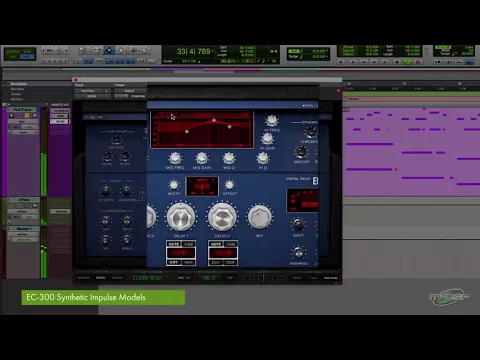Select NOTE mode under Delay 2
Screen dimensions: 480x360
click(x=216, y=244)
